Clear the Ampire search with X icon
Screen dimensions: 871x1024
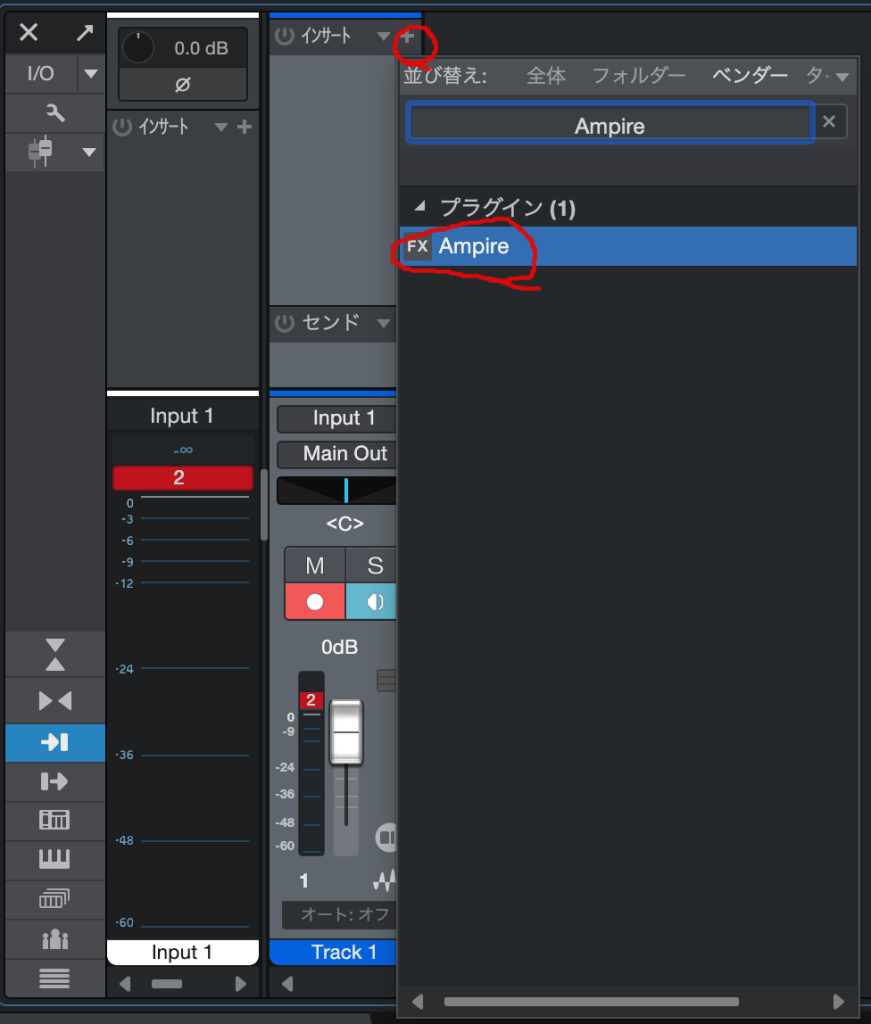click(x=829, y=122)
